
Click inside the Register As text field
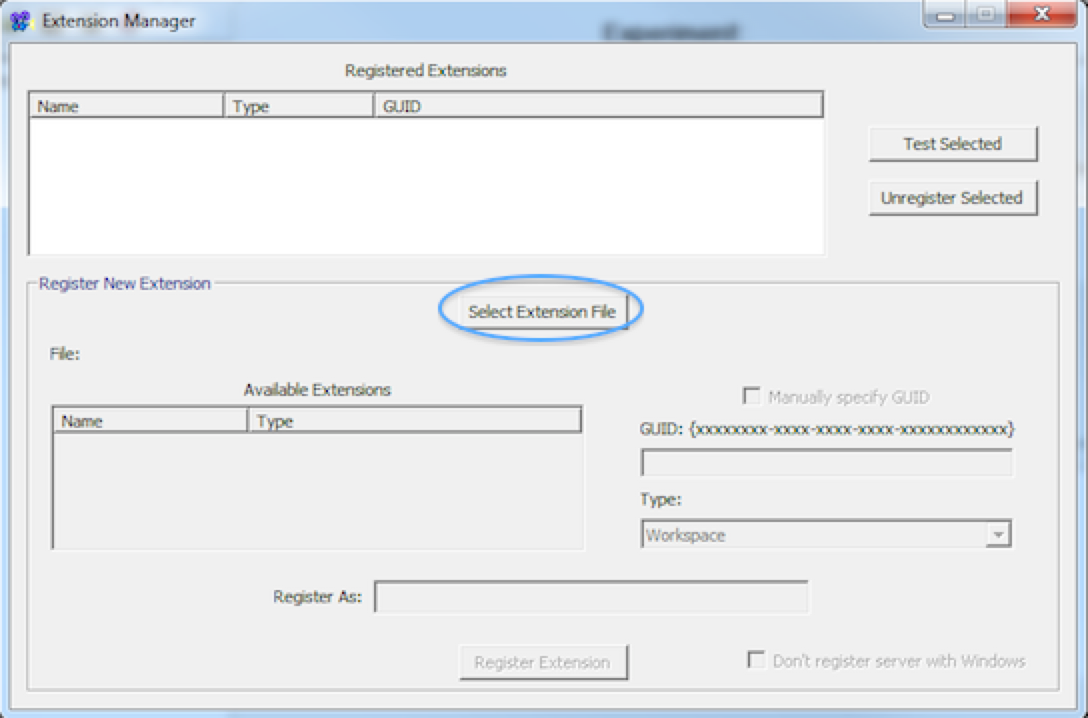click(590, 598)
